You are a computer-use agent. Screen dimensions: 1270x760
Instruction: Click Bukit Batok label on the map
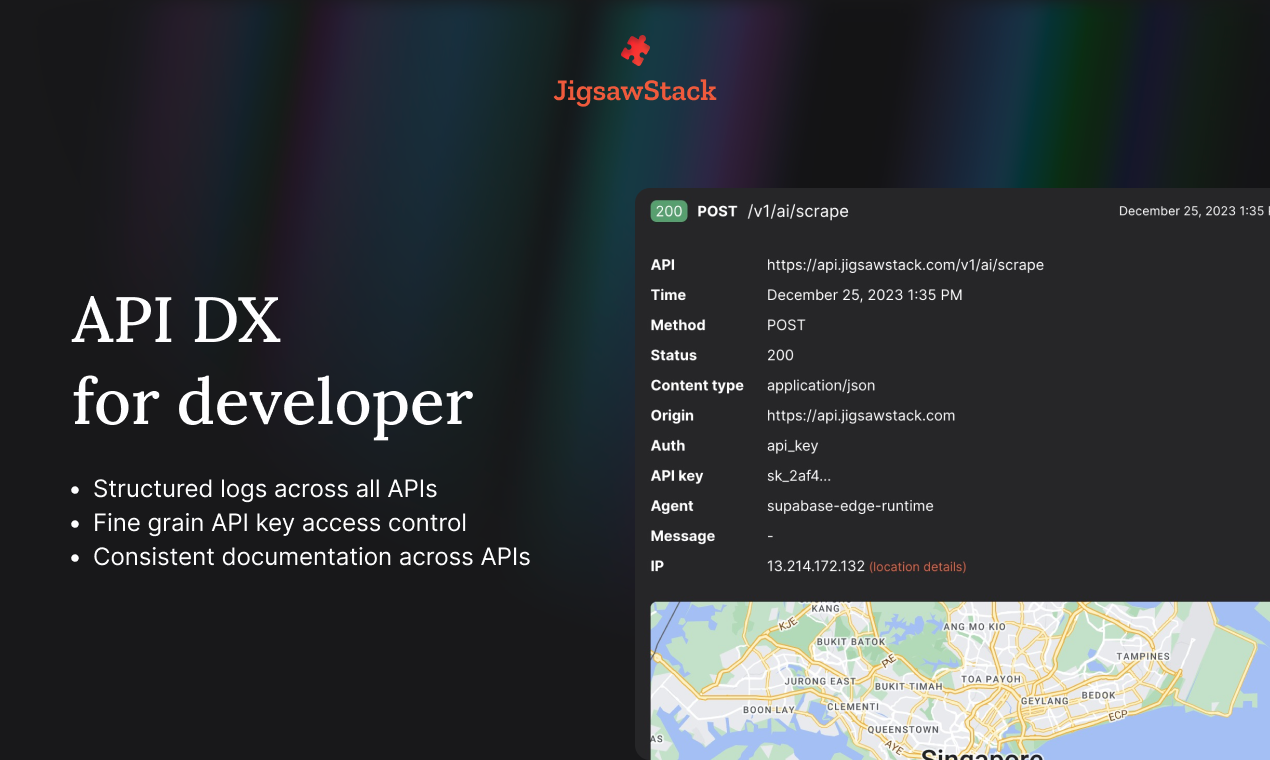(851, 641)
